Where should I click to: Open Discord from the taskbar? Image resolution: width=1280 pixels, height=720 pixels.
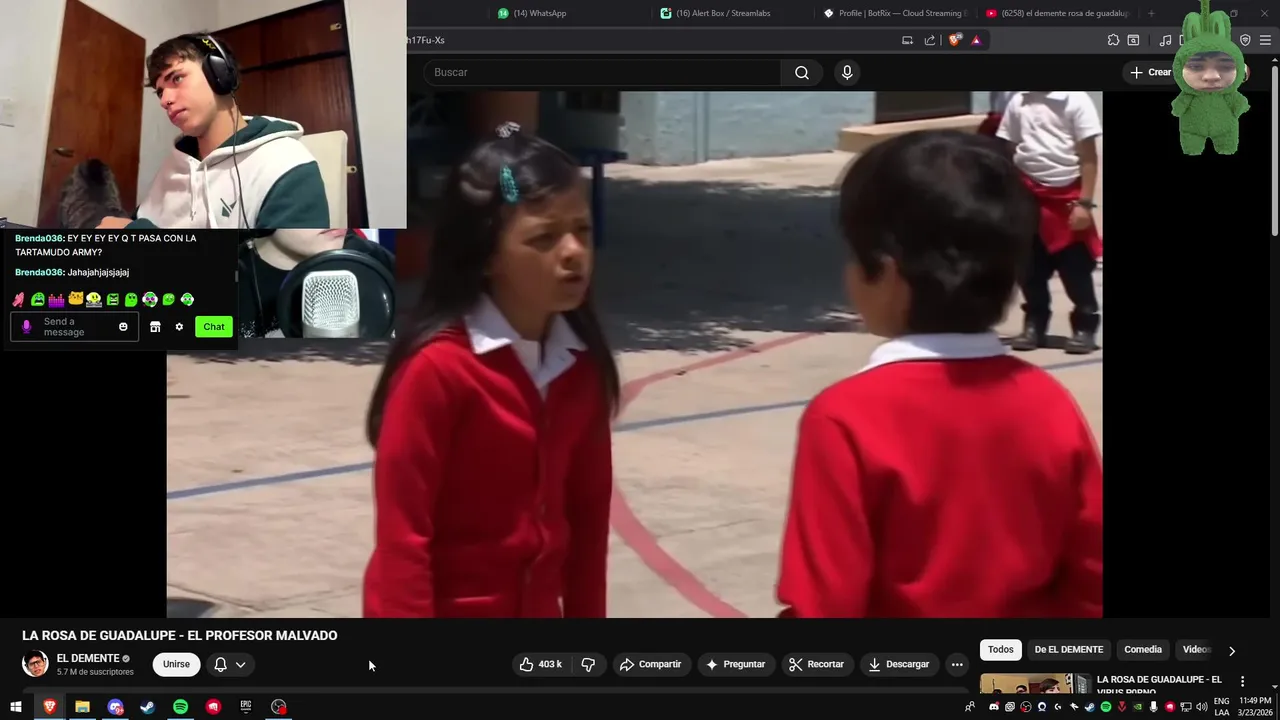115,707
